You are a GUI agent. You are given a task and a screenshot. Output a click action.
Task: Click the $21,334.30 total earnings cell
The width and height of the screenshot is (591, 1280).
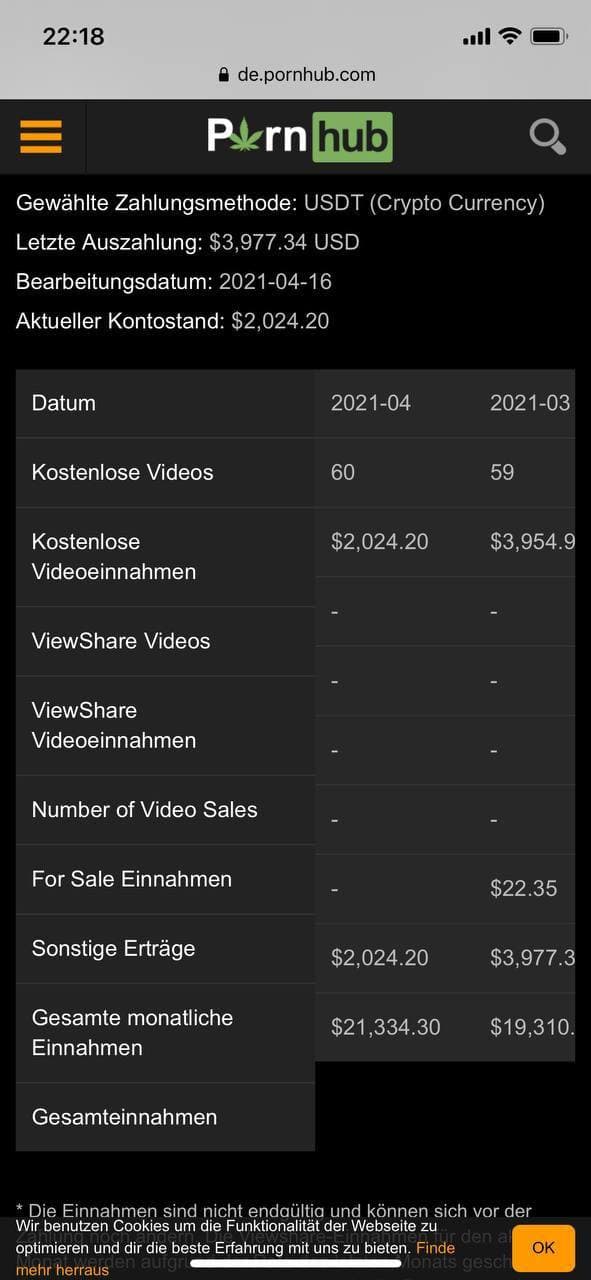pyautogui.click(x=386, y=1027)
